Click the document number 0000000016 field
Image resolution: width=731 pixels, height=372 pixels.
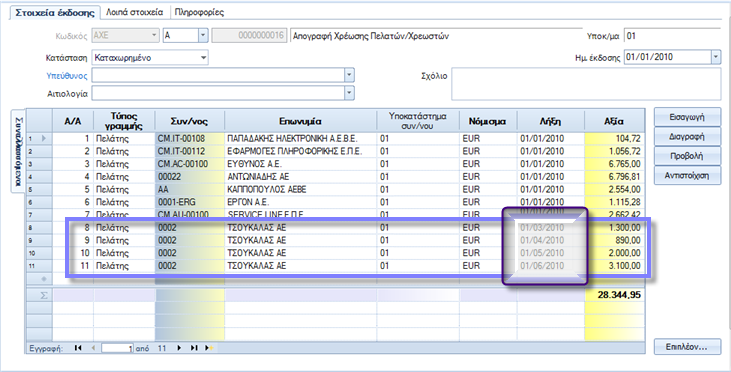click(248, 36)
